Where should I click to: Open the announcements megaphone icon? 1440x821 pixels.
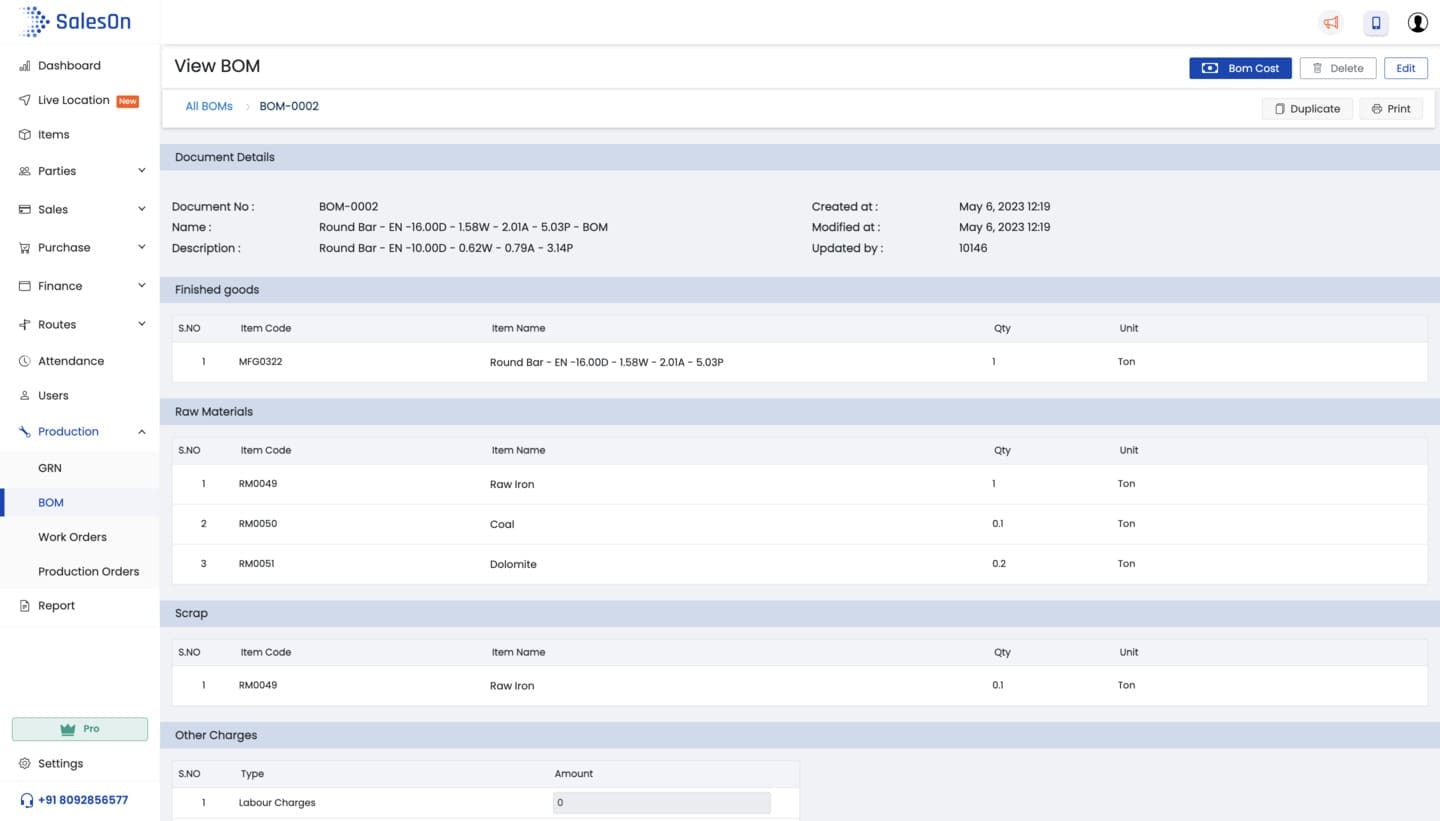pyautogui.click(x=1330, y=22)
